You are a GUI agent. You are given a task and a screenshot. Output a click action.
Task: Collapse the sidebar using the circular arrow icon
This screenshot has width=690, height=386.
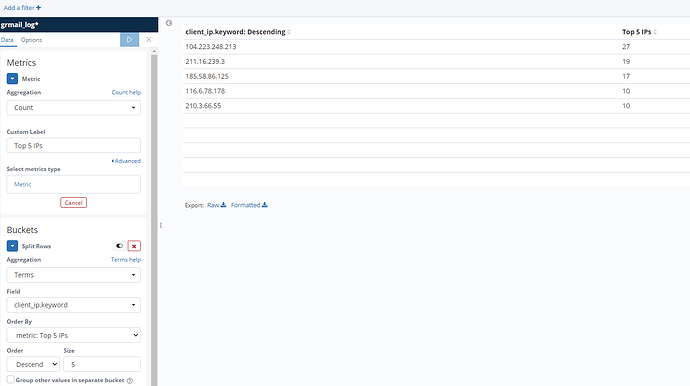169,23
